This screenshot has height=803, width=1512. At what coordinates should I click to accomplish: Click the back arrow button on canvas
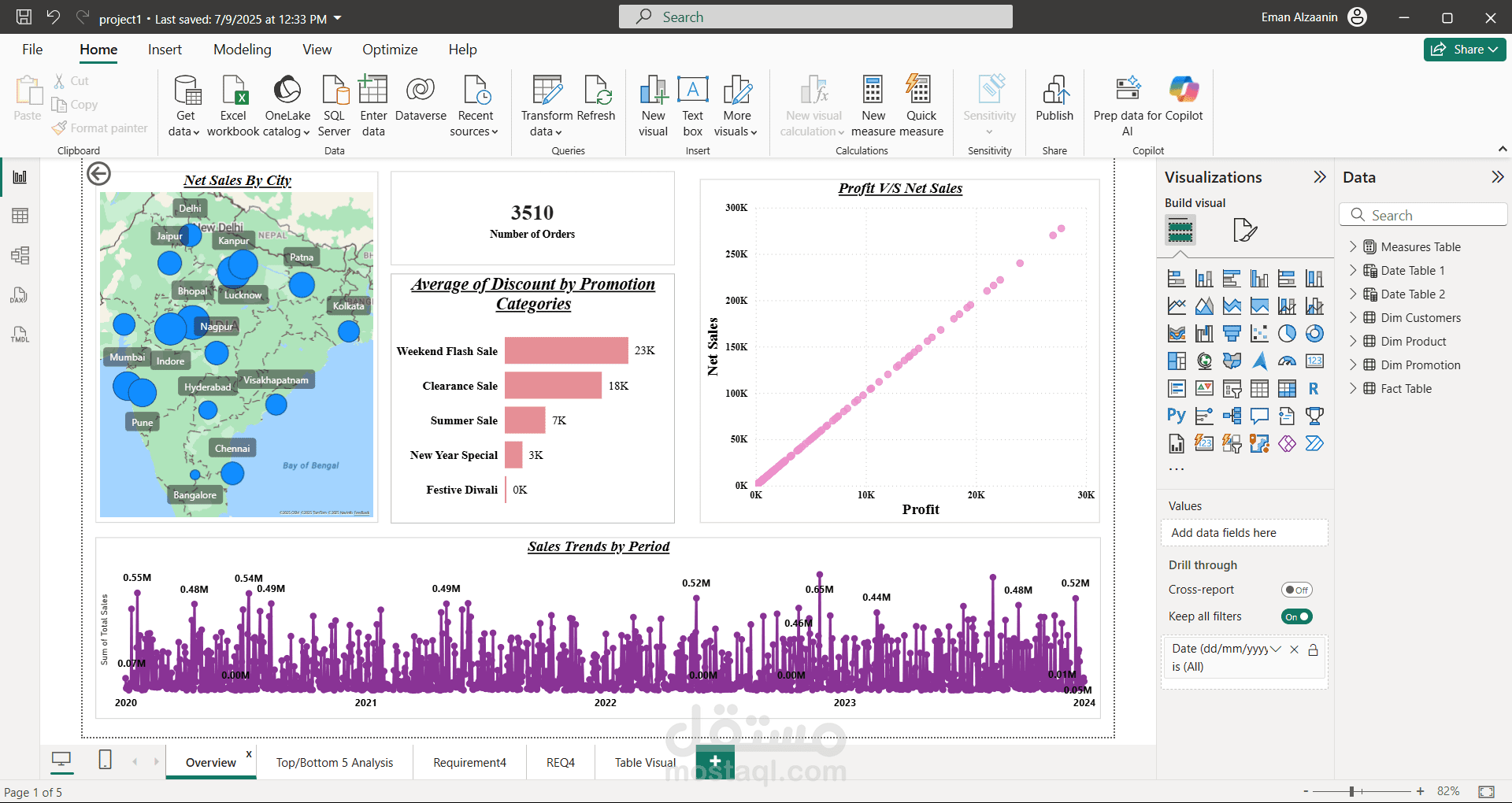coord(99,174)
